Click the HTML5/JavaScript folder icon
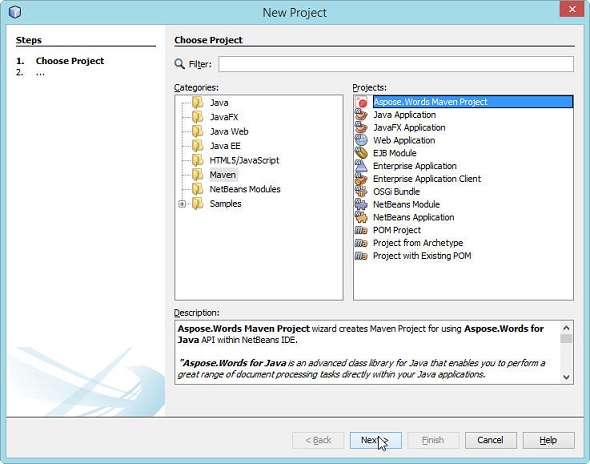 198,160
